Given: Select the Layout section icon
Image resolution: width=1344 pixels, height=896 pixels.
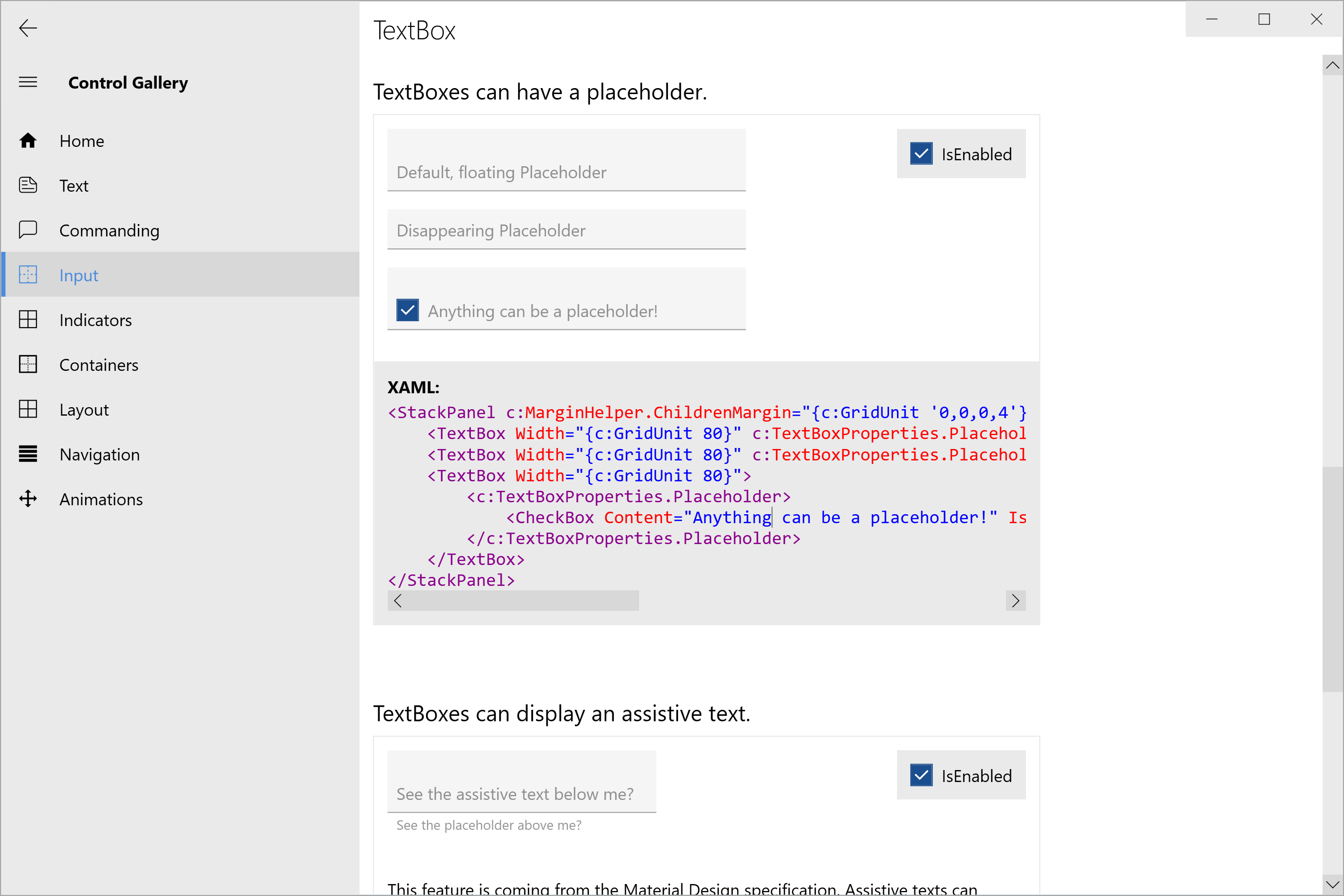Looking at the screenshot, I should (x=28, y=409).
